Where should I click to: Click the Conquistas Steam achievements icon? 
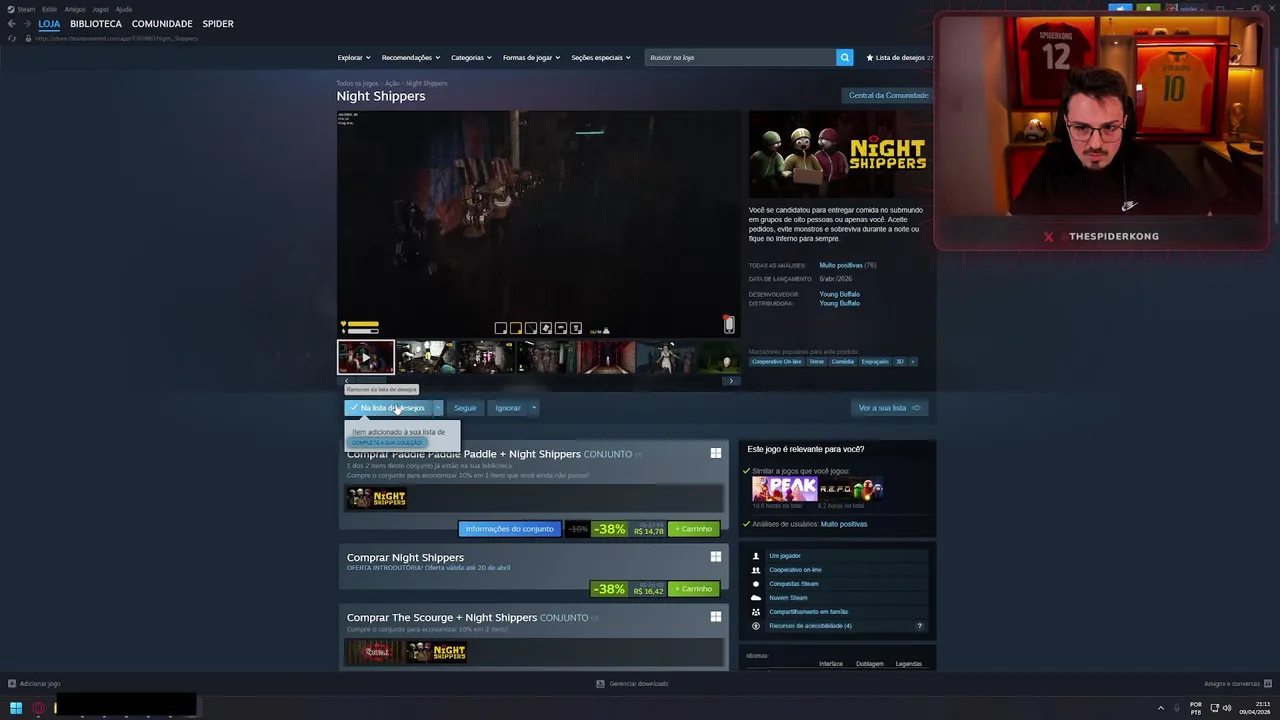[756, 583]
